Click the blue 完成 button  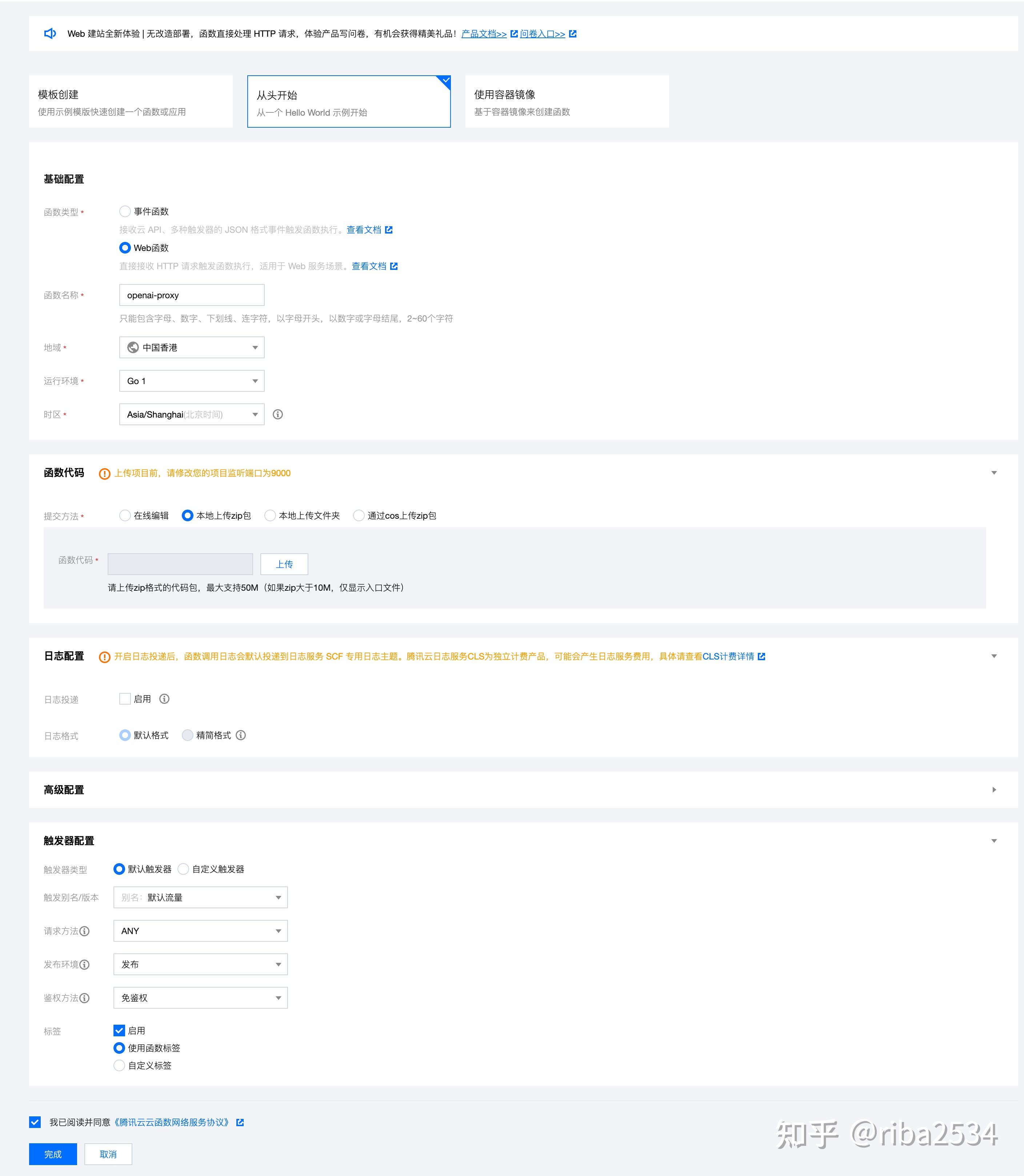pyautogui.click(x=53, y=1154)
